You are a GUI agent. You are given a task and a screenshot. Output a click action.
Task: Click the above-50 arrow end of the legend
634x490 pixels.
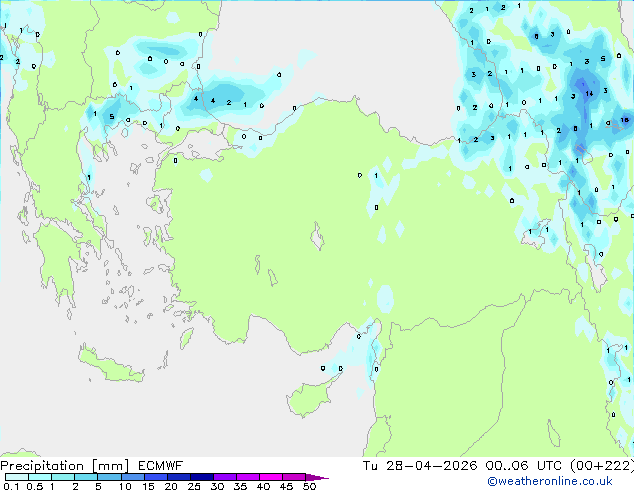[317, 477]
